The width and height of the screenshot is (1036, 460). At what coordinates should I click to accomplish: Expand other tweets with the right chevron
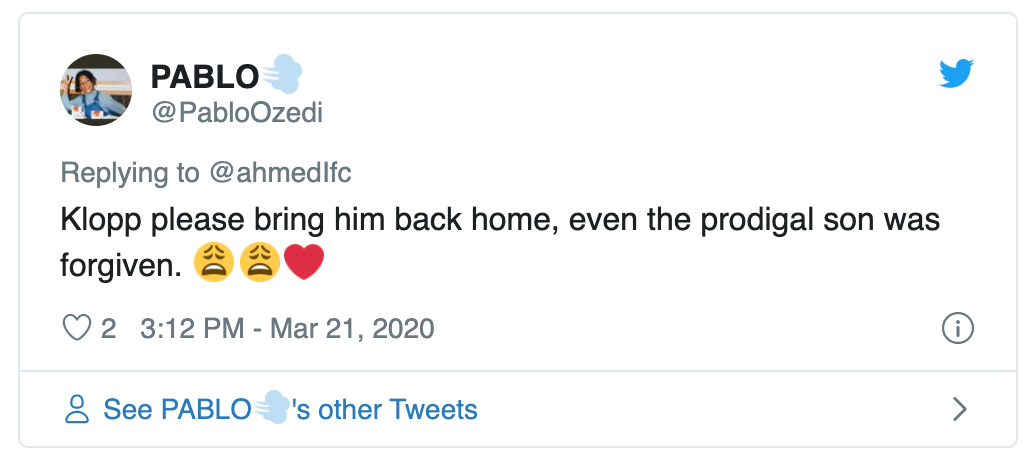(959, 409)
